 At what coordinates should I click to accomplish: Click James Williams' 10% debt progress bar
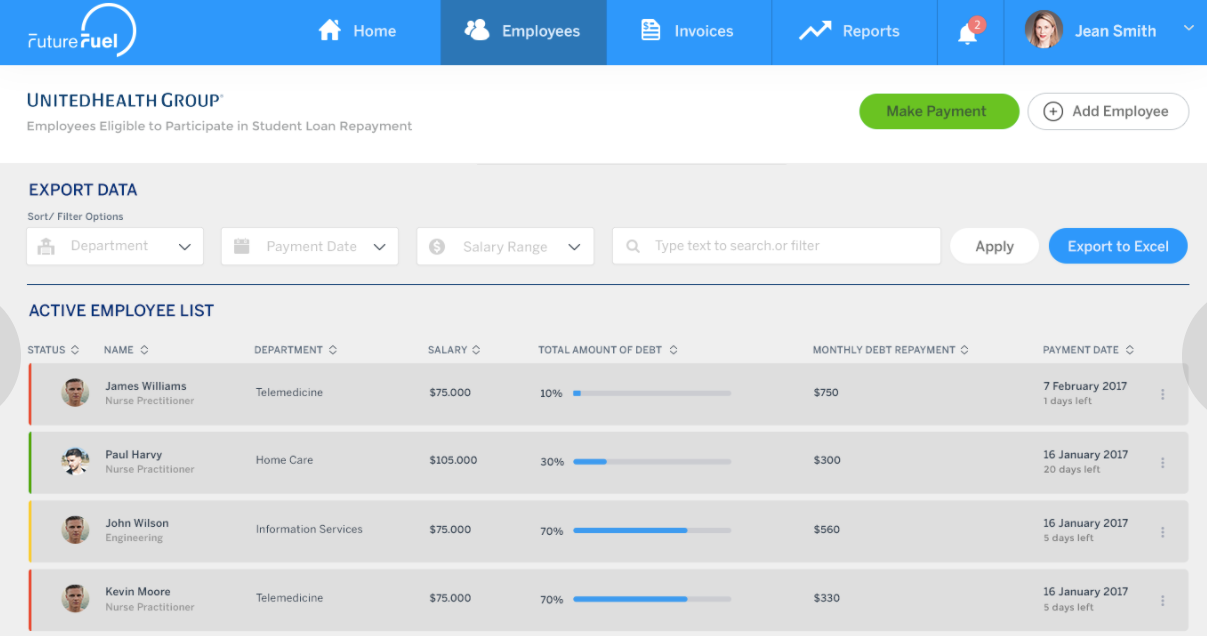[652, 393]
